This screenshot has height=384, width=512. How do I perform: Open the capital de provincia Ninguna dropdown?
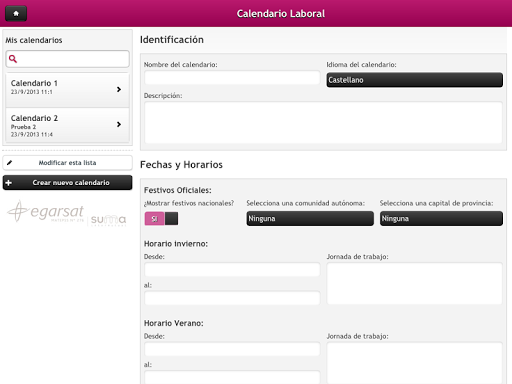tap(441, 219)
